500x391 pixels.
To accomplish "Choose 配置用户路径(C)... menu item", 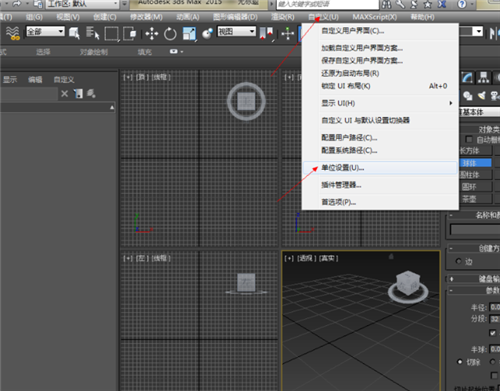I will coord(380,138).
